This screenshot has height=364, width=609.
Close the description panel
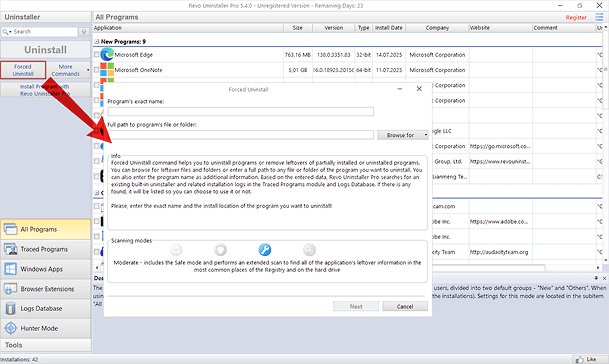[604, 278]
